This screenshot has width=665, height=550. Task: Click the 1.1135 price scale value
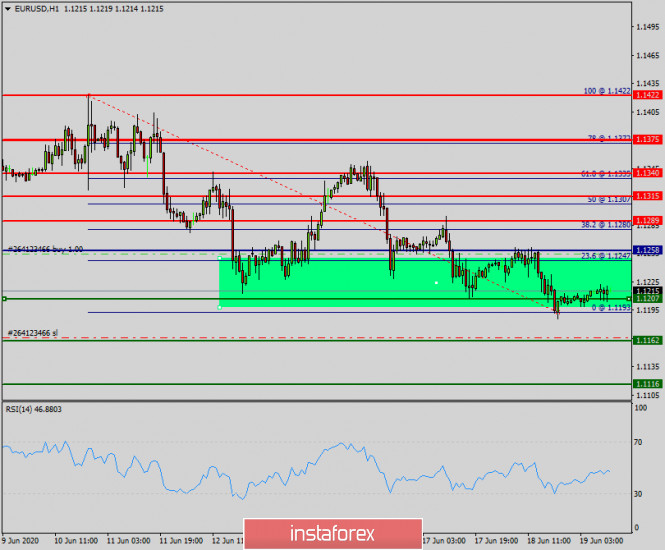[648, 367]
